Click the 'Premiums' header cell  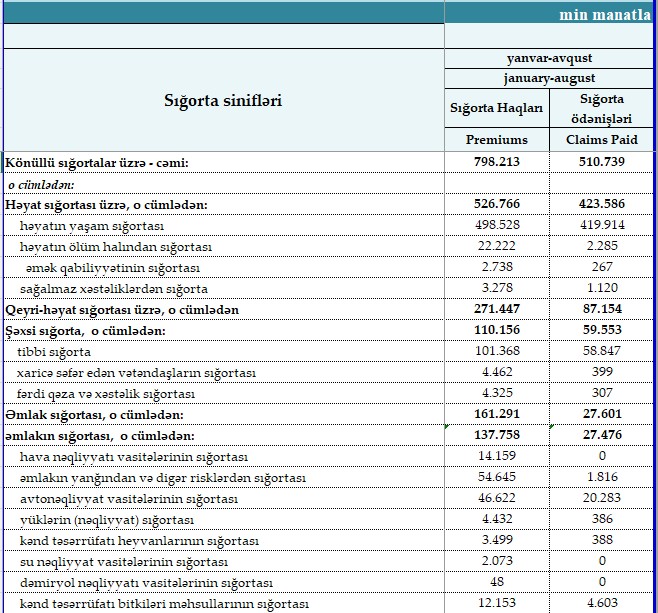pyautogui.click(x=496, y=140)
